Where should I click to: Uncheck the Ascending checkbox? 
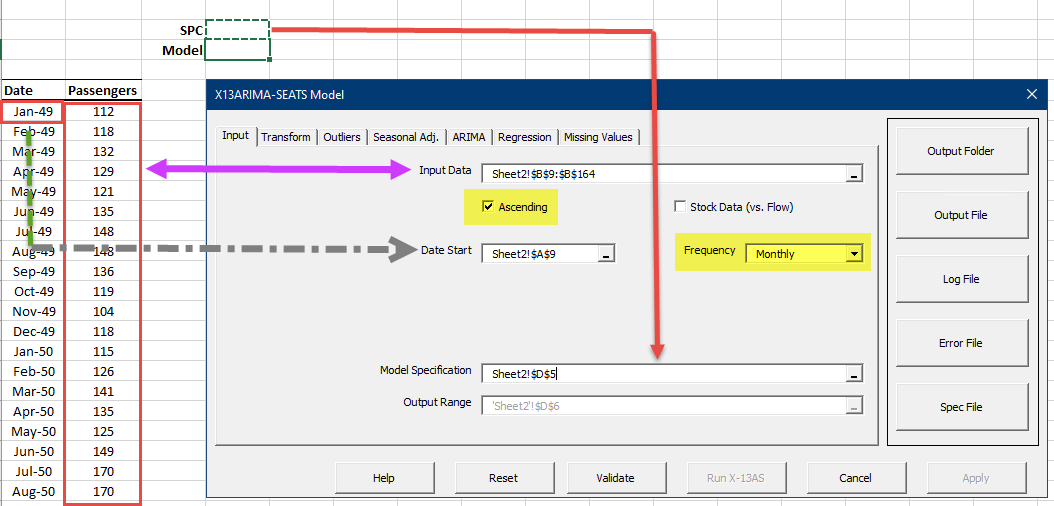488,207
